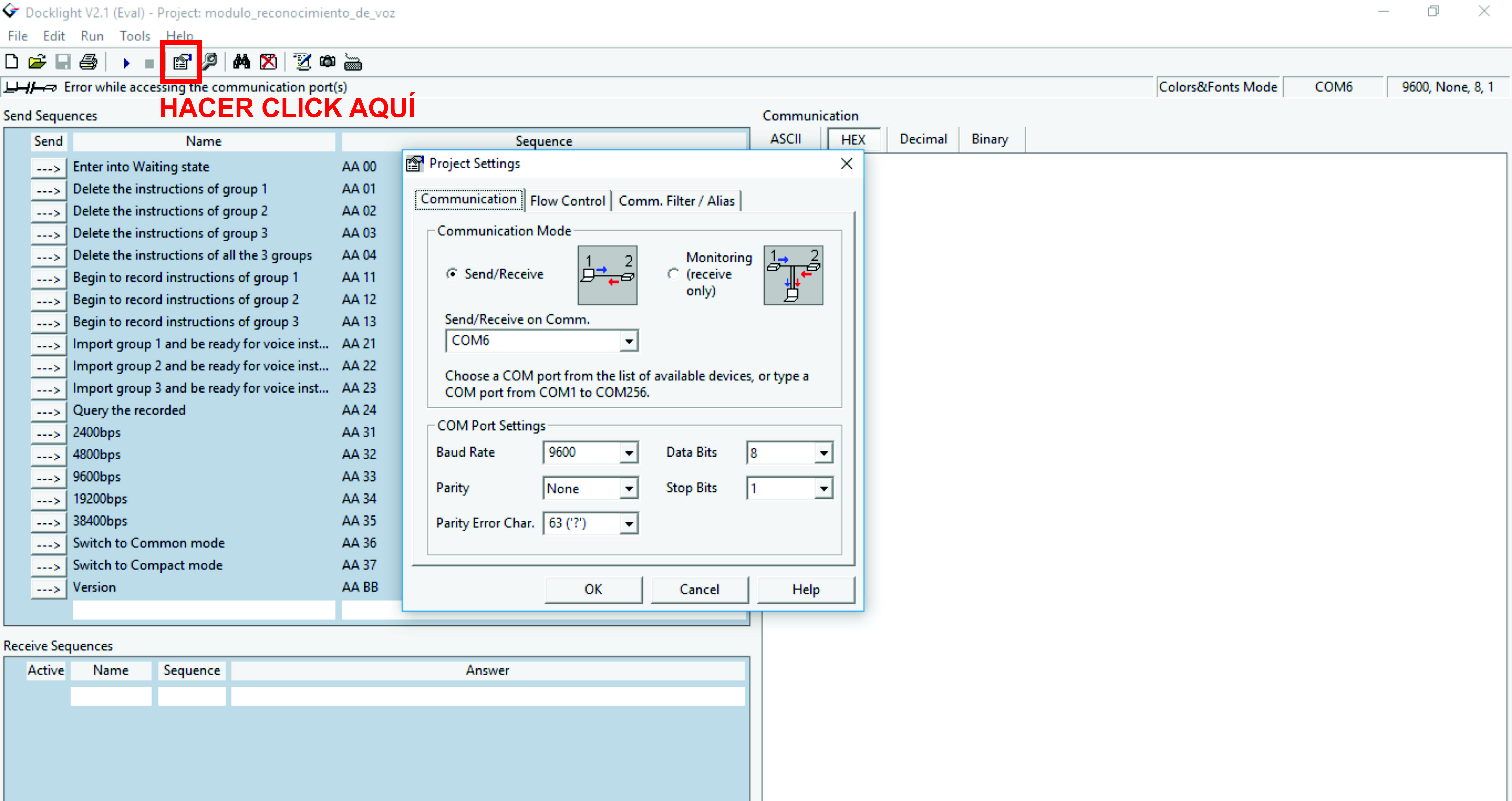Expand the Data Bits dropdown

click(823, 453)
